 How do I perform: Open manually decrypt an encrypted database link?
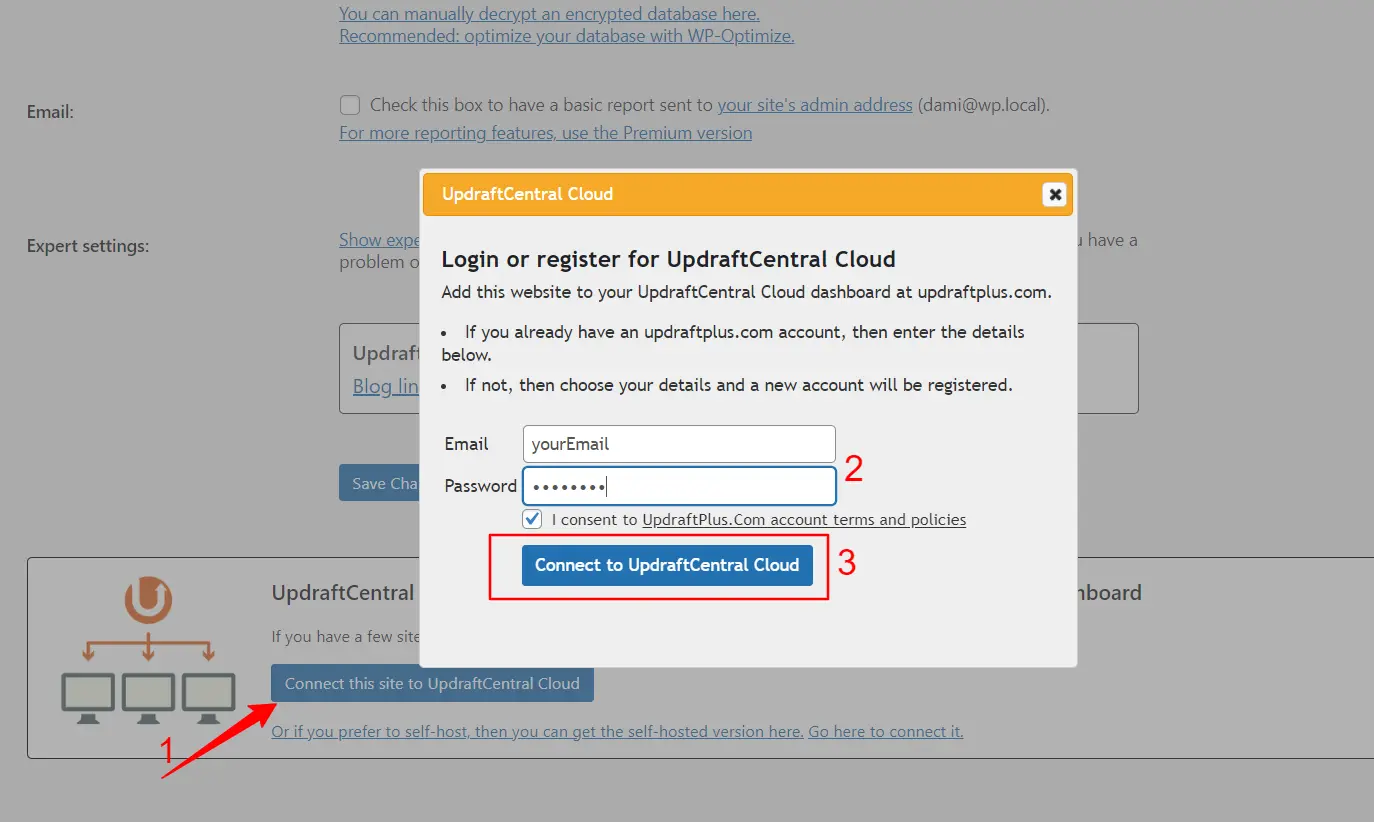pyautogui.click(x=549, y=14)
